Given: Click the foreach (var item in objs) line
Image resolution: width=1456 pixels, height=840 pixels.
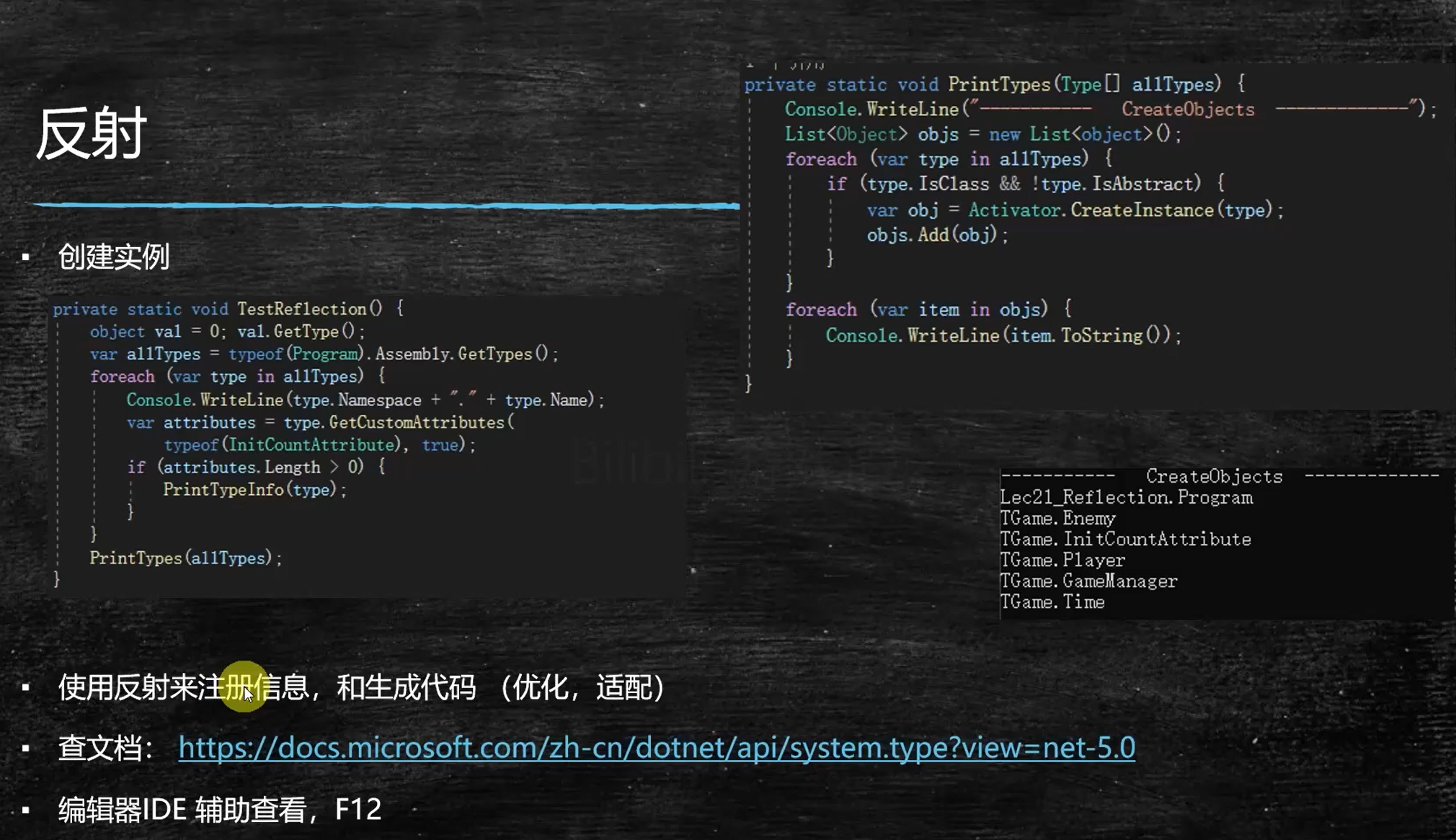Looking at the screenshot, I should (929, 309).
